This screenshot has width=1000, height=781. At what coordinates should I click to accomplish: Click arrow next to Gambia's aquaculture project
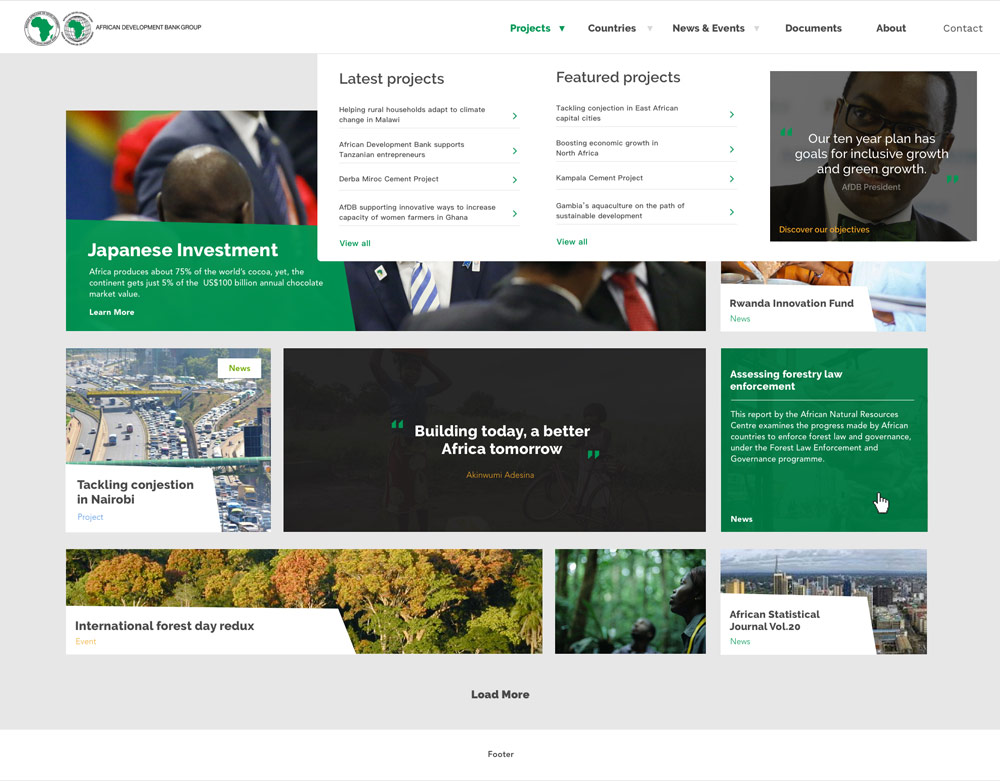point(732,212)
